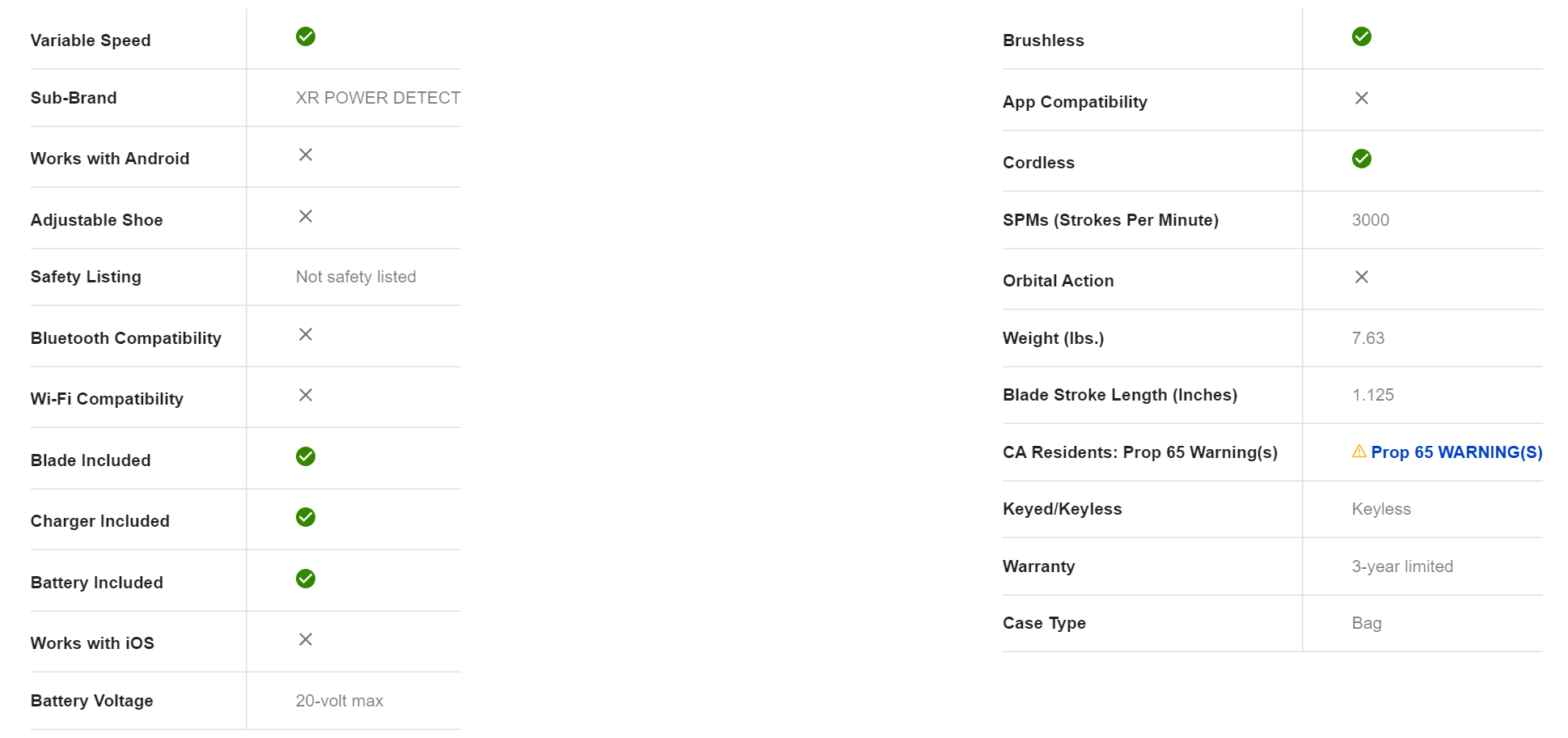
Task: Click the Works with iOS X icon
Action: click(306, 639)
